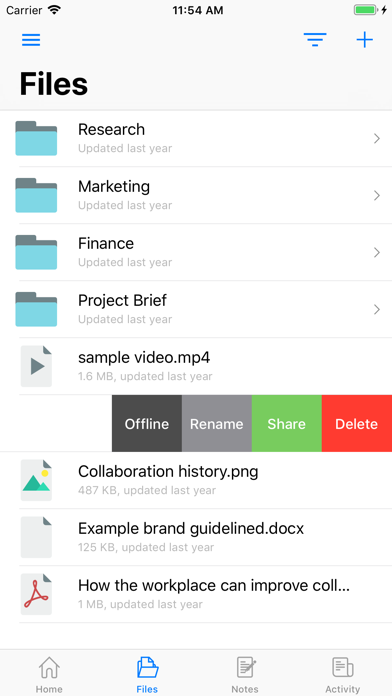Viewport: 392px width, 696px height.
Task: Expand Research folder using its chevron
Action: tap(377, 138)
